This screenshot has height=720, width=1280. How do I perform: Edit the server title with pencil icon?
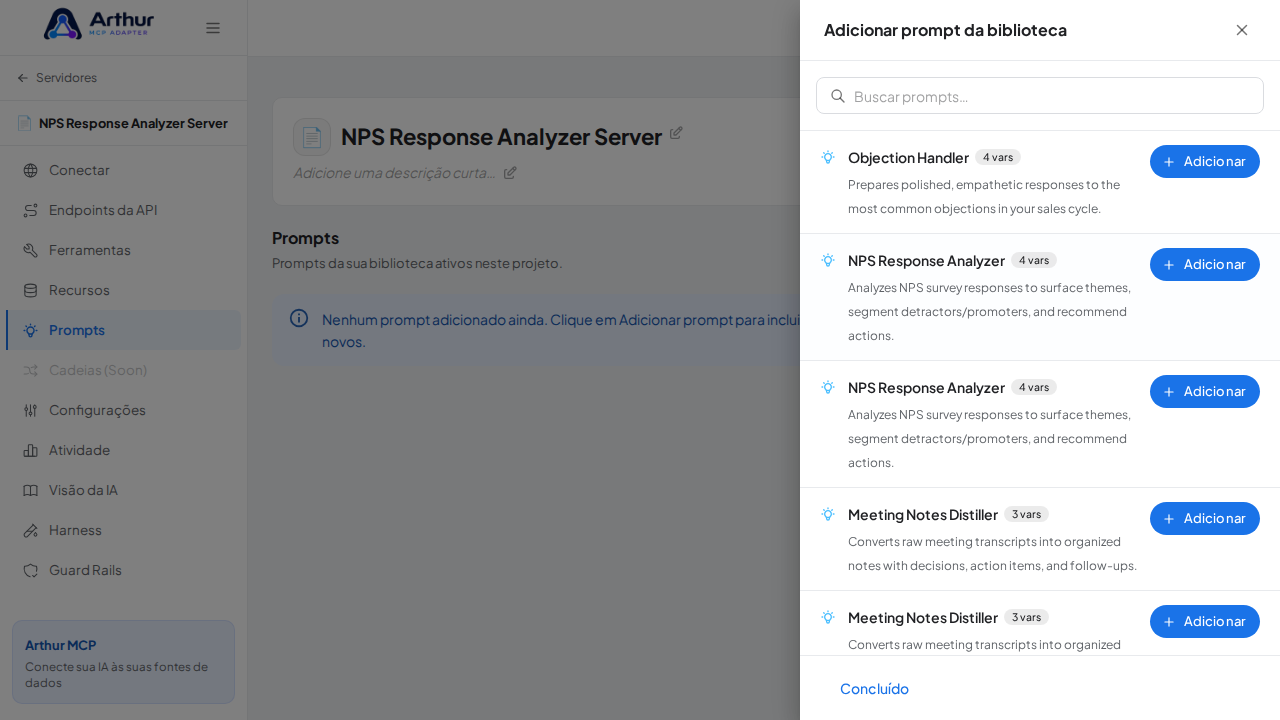(676, 132)
